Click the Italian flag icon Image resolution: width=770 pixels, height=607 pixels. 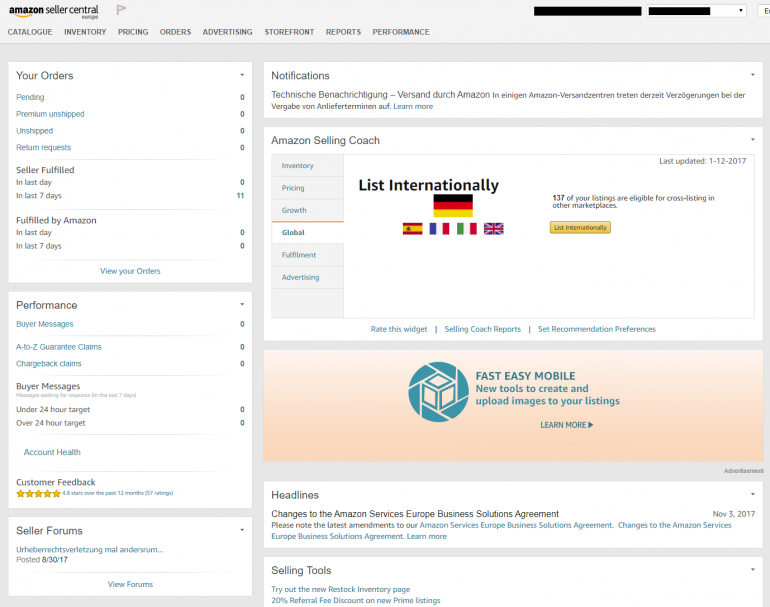pos(467,228)
